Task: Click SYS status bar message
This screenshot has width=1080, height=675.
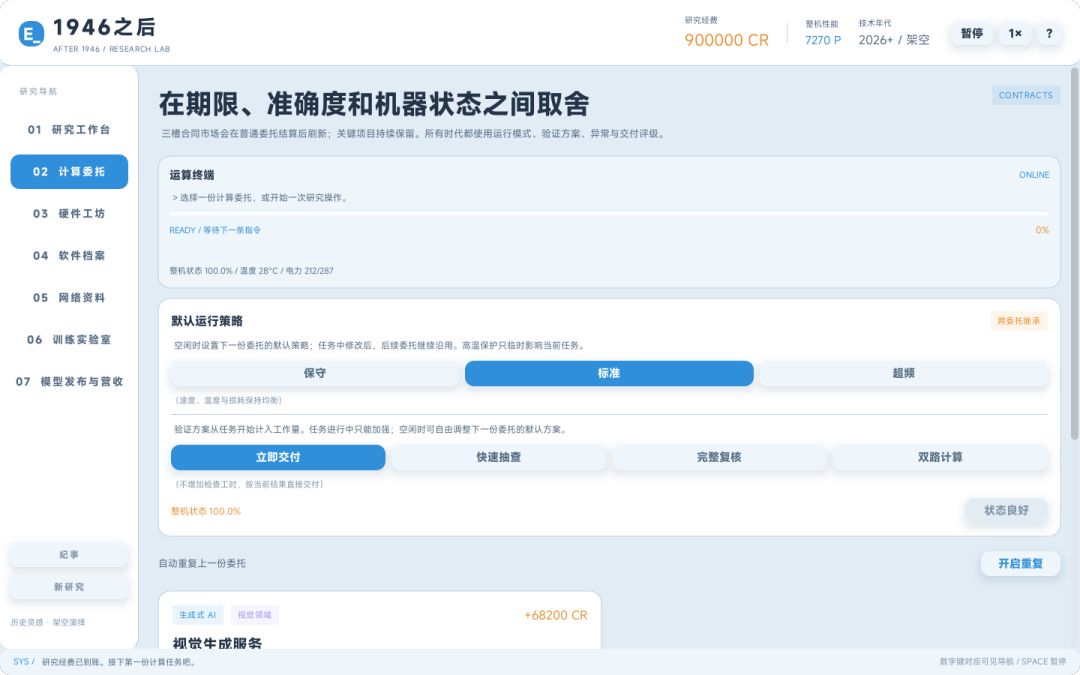Action: tap(105, 662)
